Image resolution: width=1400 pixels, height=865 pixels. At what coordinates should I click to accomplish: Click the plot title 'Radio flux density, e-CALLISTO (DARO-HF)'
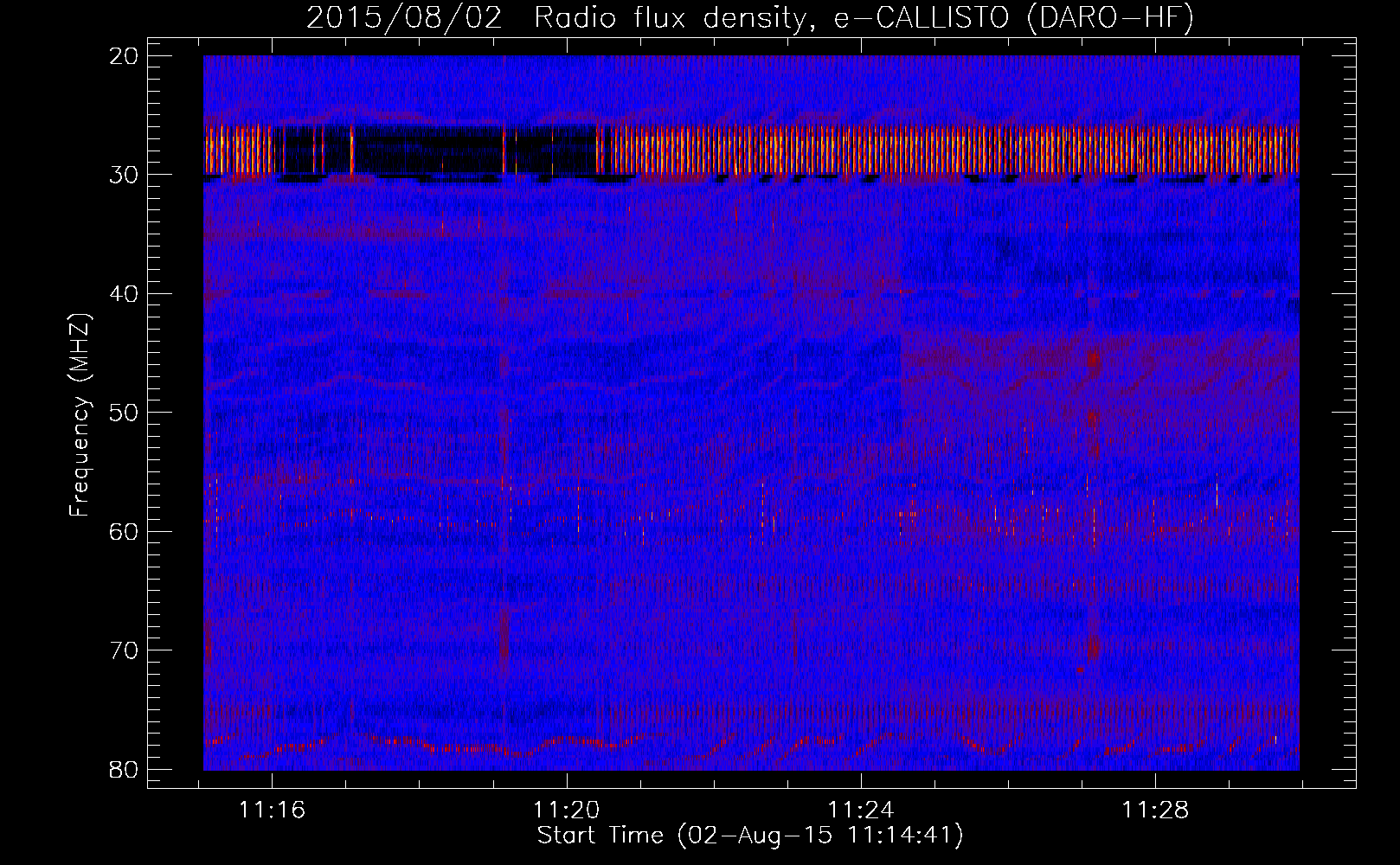coord(864,17)
